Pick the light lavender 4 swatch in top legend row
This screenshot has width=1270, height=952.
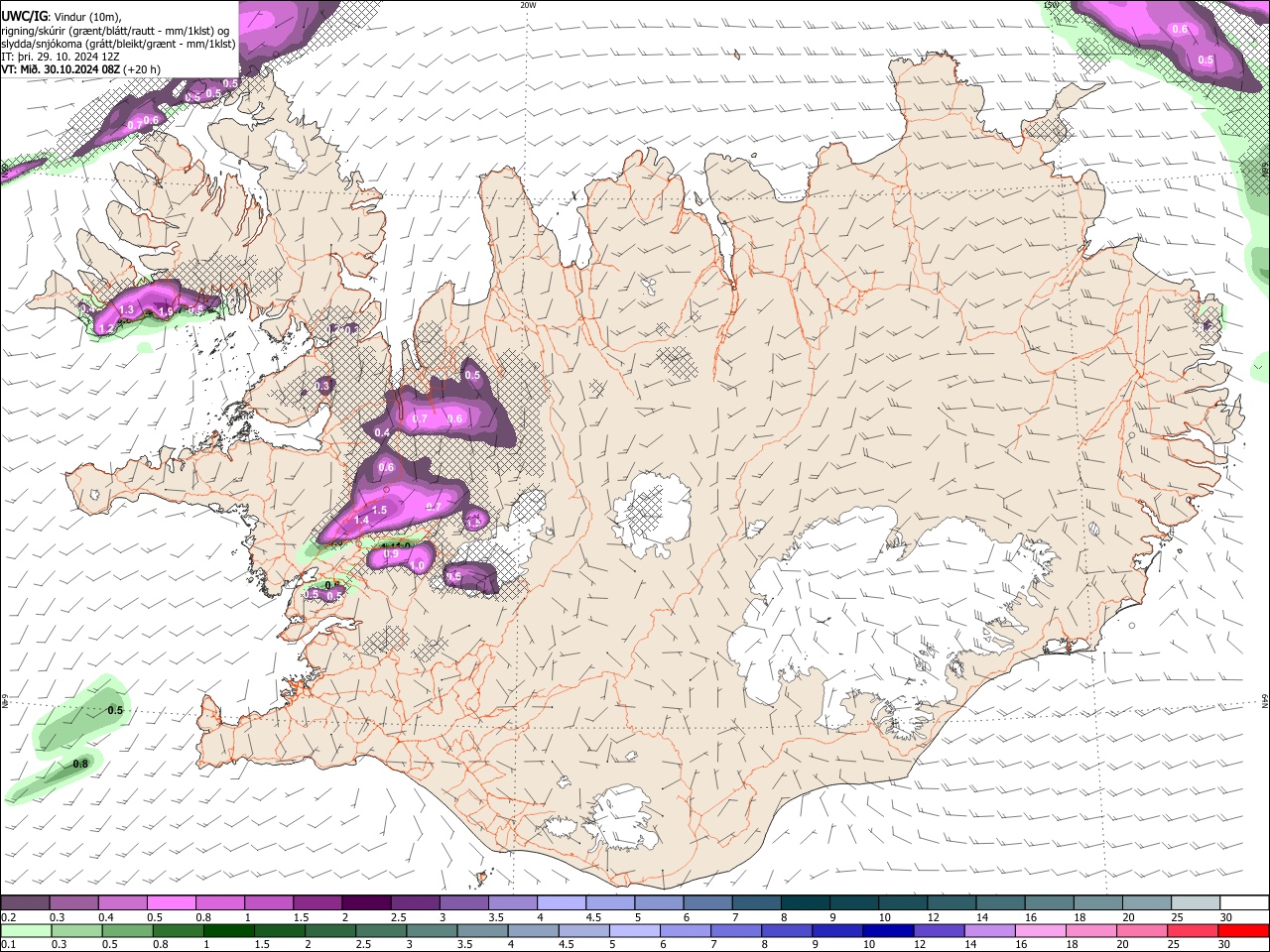[562, 903]
